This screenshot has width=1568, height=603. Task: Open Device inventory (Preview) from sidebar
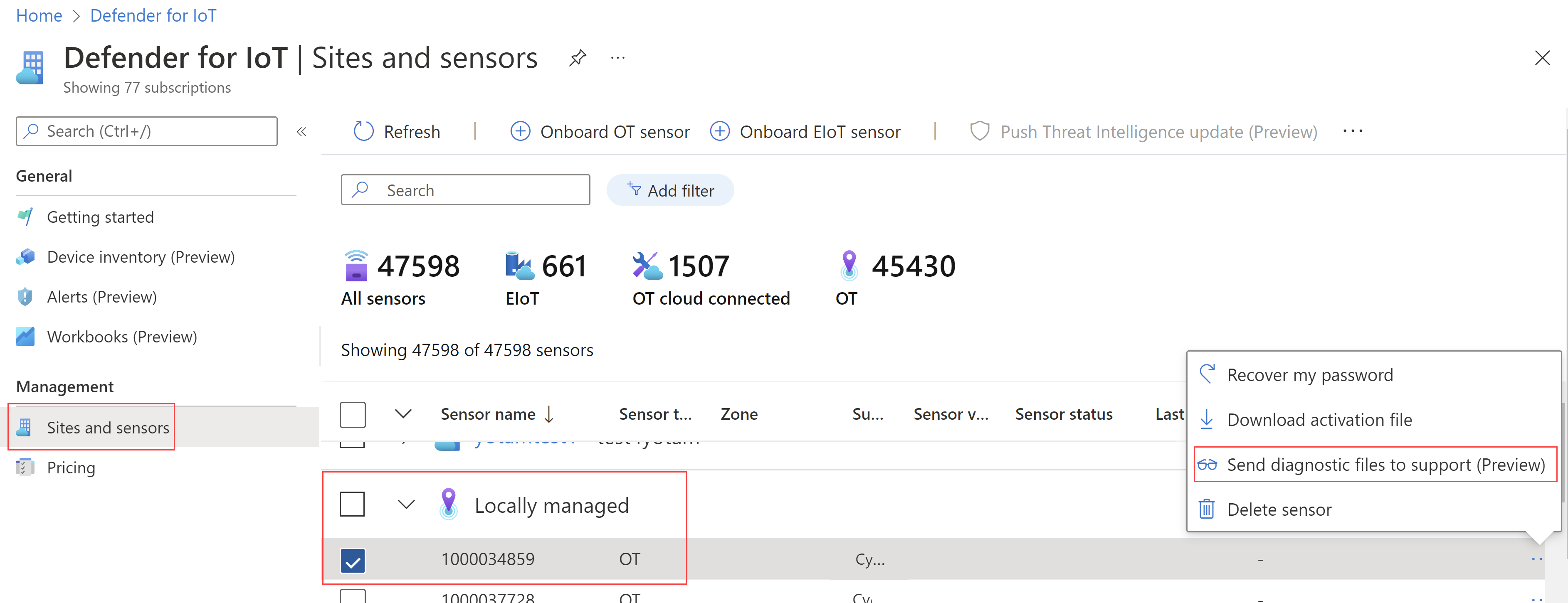coord(140,257)
